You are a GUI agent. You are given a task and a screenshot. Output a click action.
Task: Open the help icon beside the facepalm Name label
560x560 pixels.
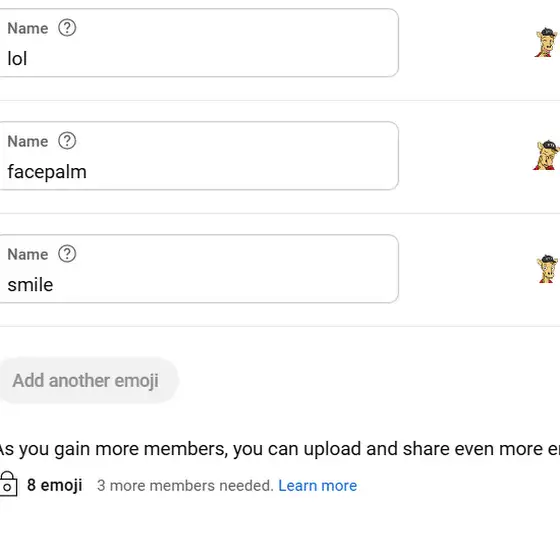coord(67,141)
